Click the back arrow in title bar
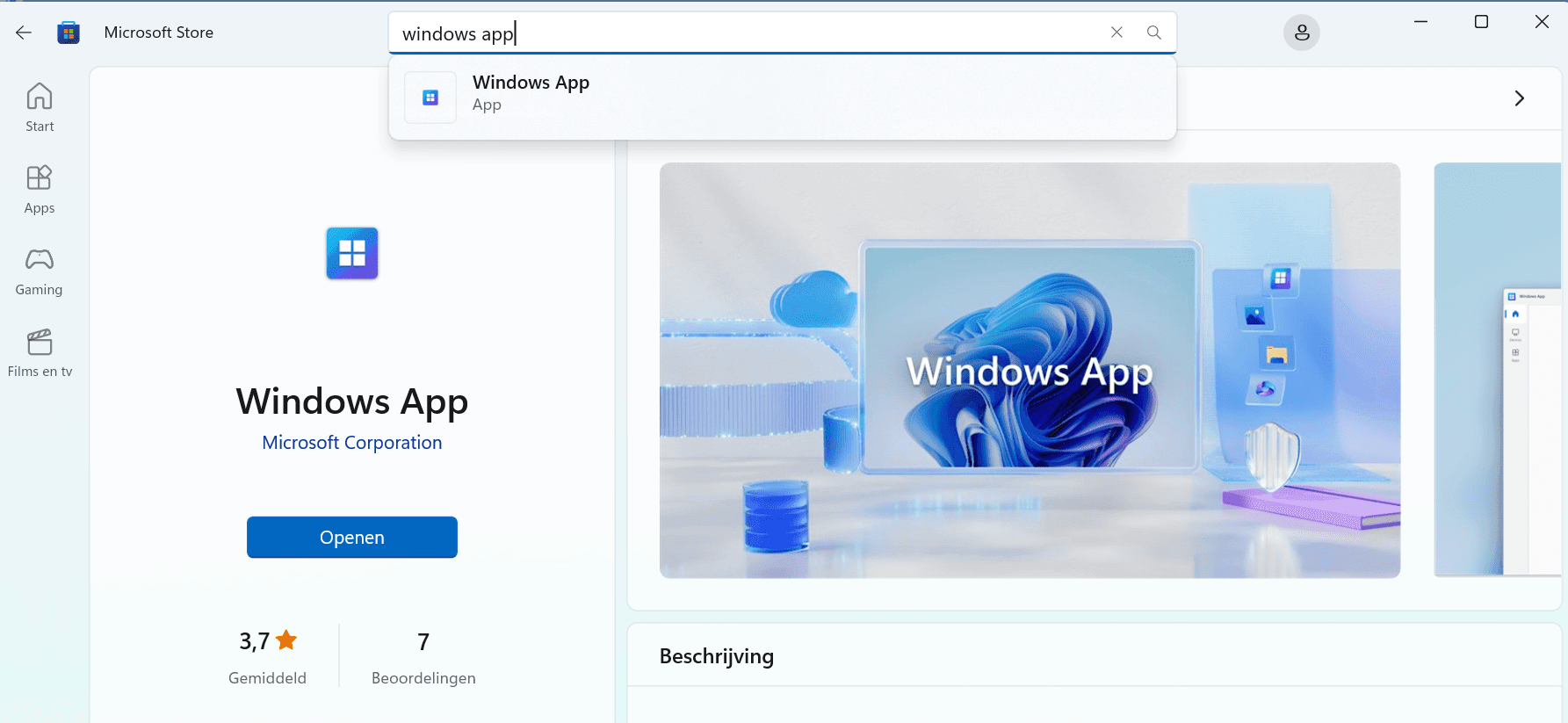This screenshot has height=723, width=1568. click(x=24, y=33)
